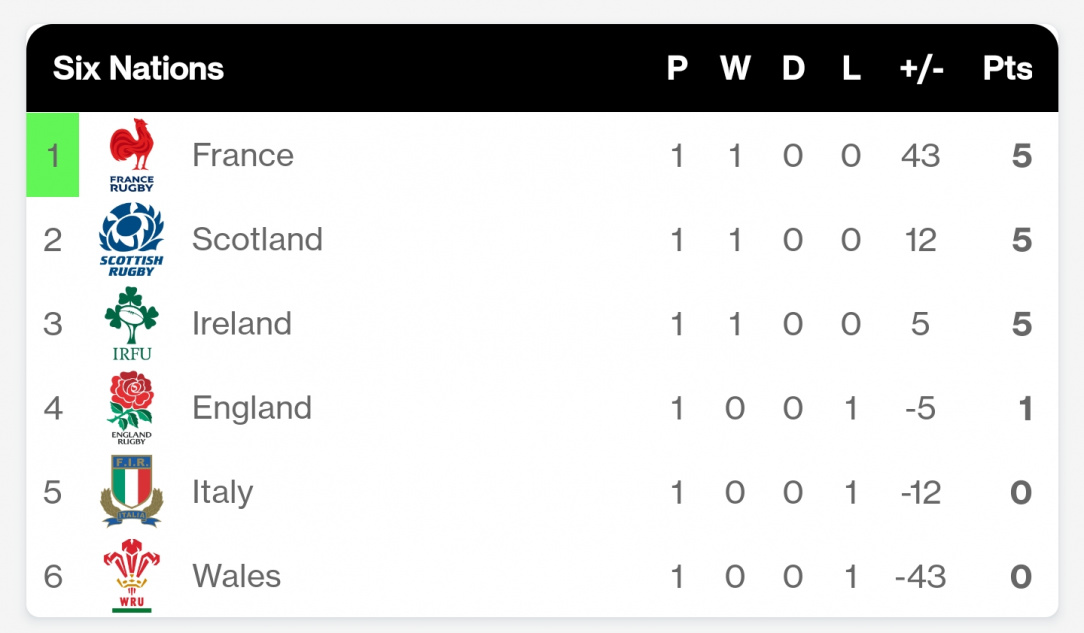Click the France Rugby rooster logo

tap(132, 155)
